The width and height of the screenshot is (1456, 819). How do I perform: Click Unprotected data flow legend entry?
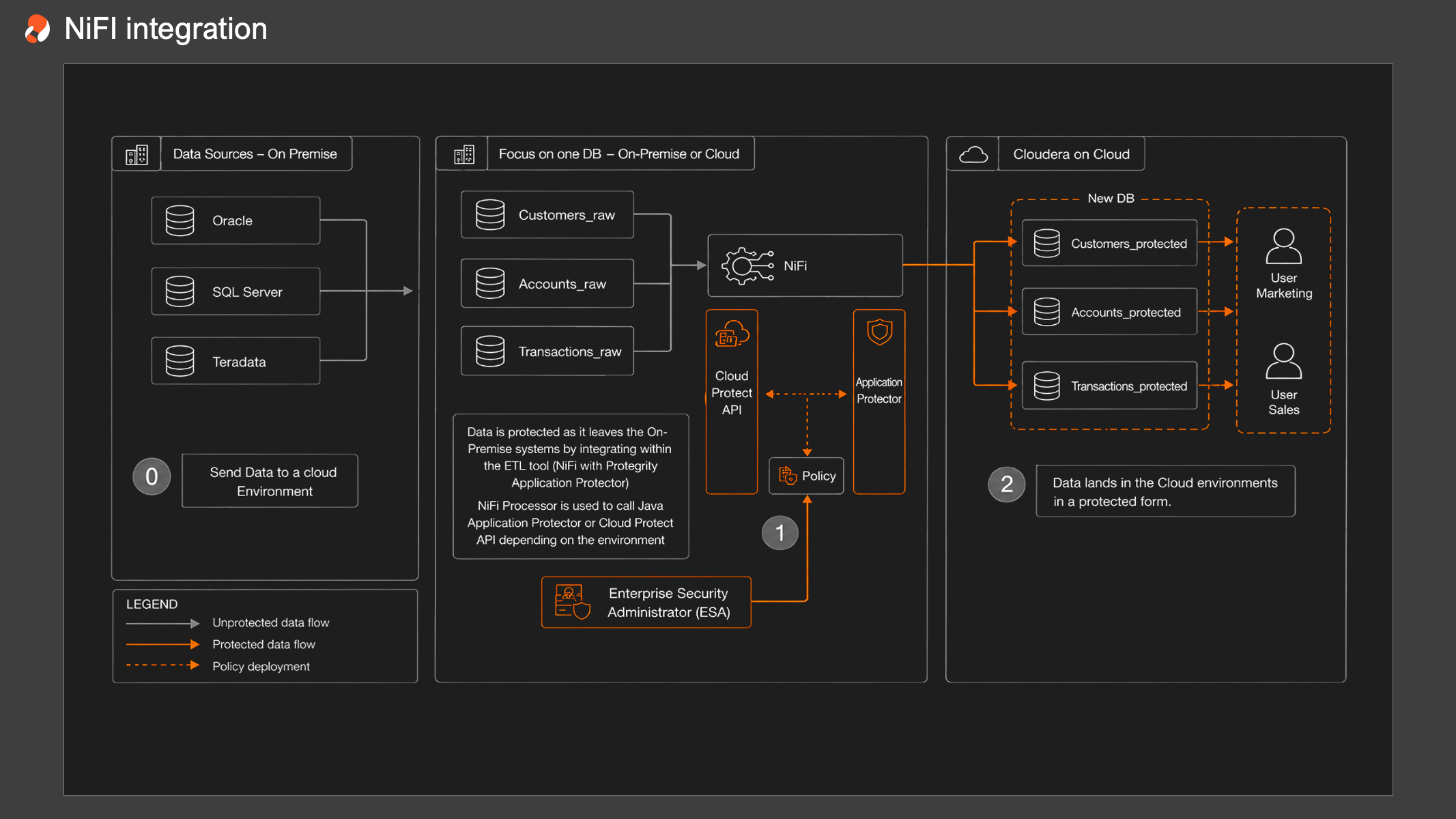click(x=271, y=622)
